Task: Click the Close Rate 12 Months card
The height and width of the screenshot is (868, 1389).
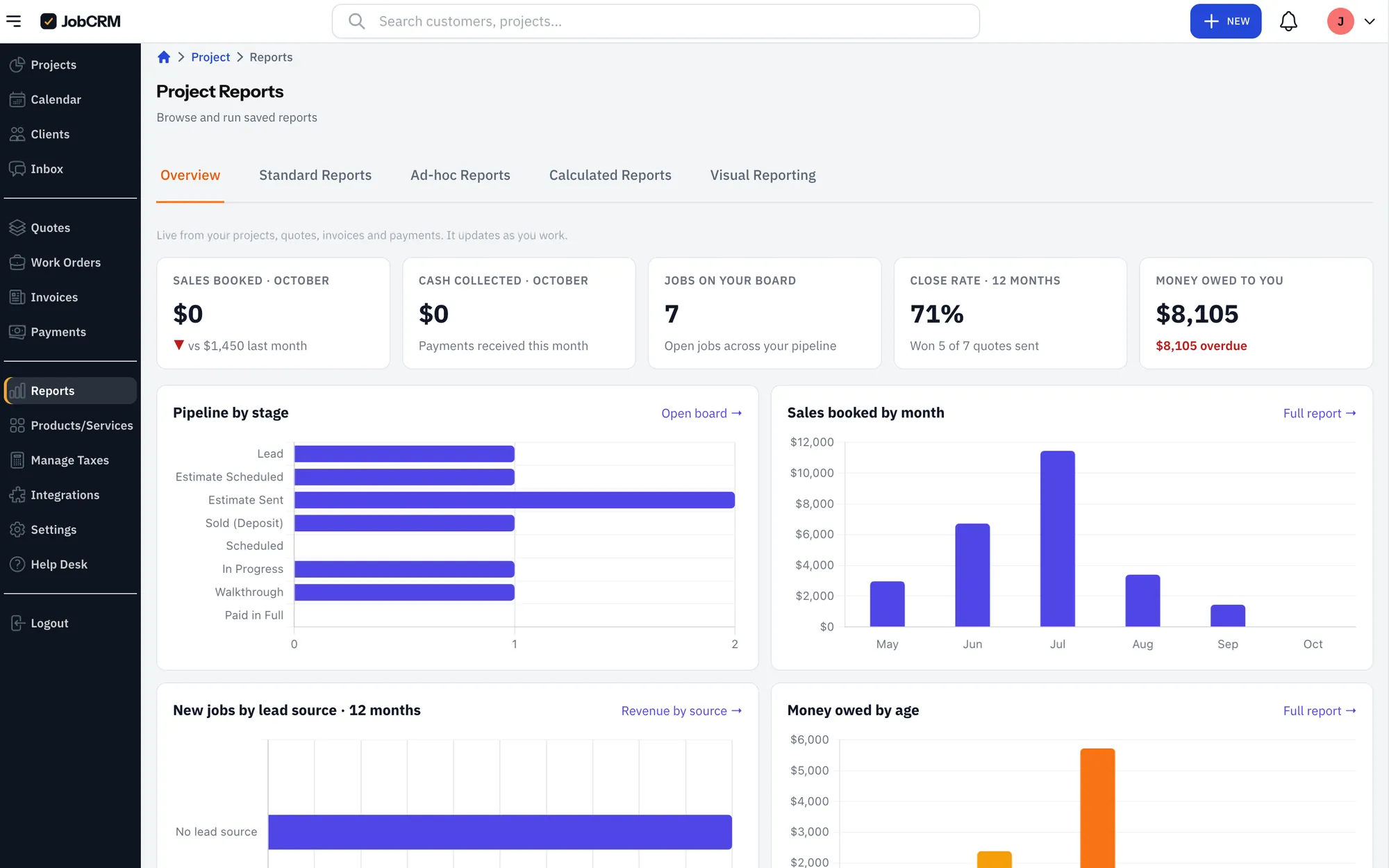Action: click(1010, 313)
